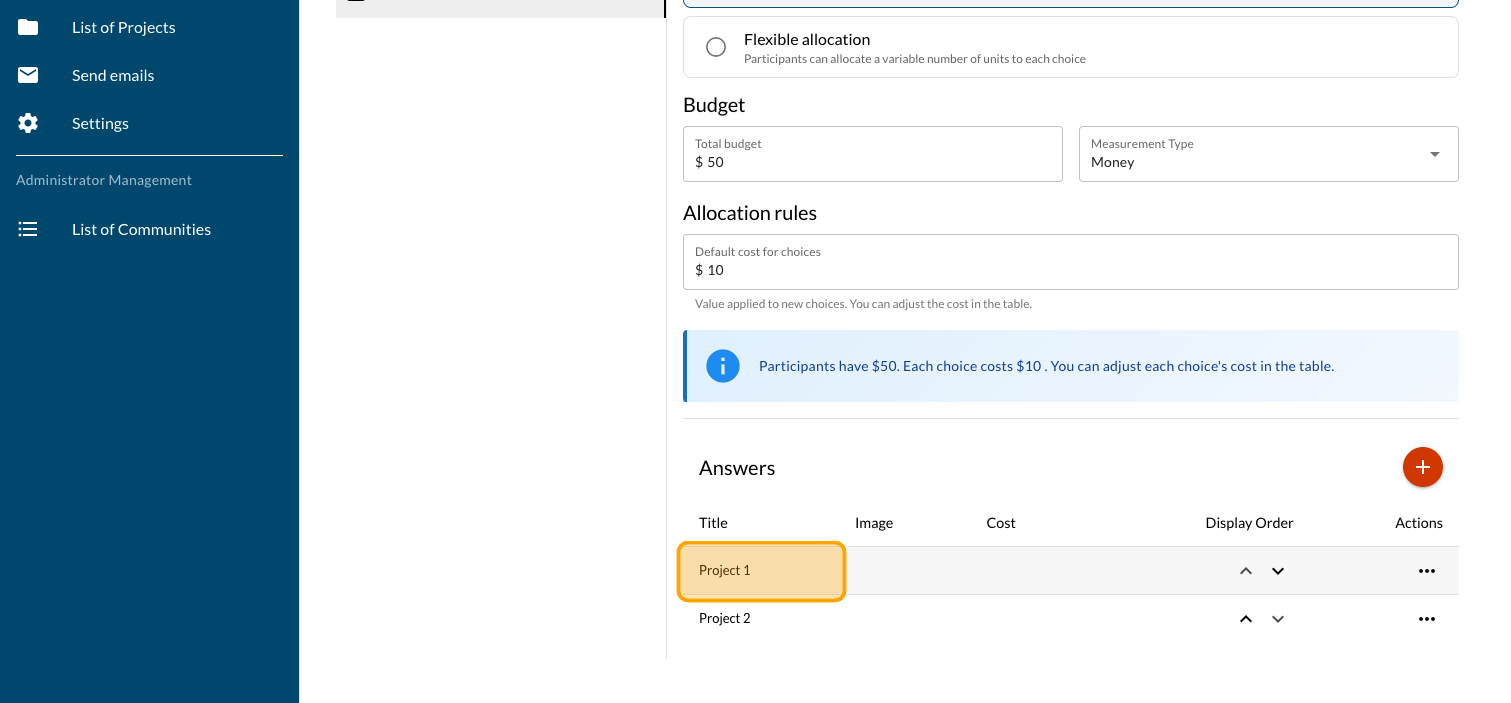The width and height of the screenshot is (1511, 703).
Task: Open the Measurement Type dropdown
Action: coord(1256,154)
